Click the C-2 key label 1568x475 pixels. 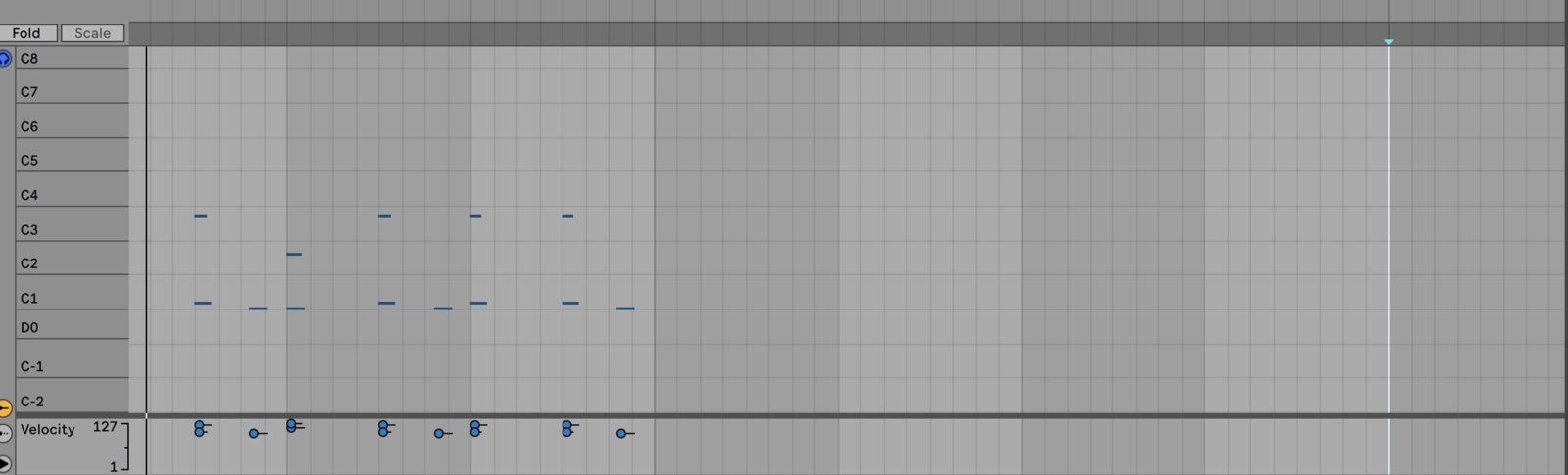(32, 401)
